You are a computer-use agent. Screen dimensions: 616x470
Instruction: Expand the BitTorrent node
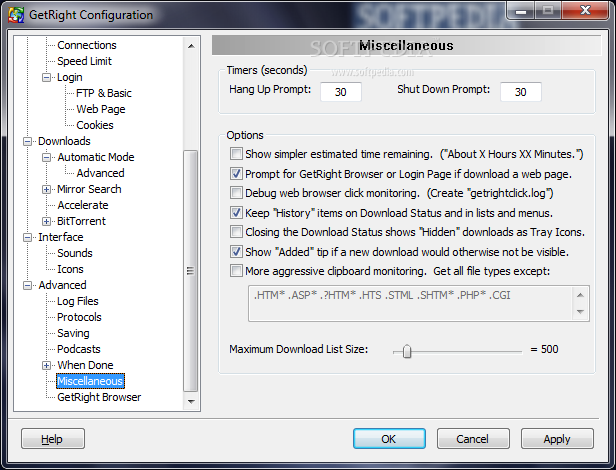click(46, 222)
